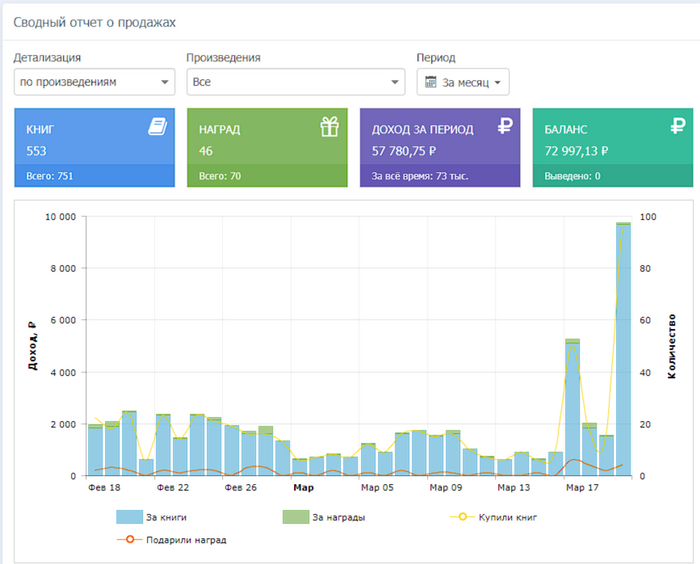Toggle 'За книги' series in chart legend
This screenshot has width=700, height=564.
(151, 517)
